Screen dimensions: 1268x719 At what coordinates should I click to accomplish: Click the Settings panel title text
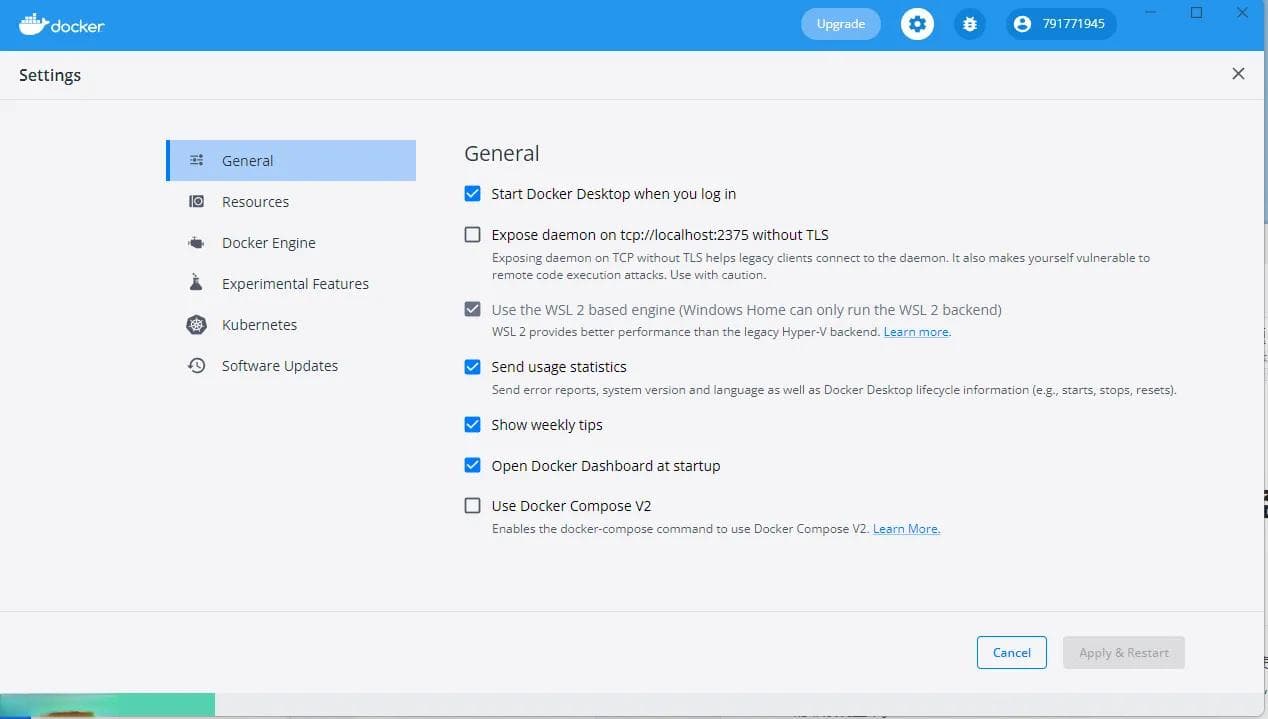pos(50,75)
